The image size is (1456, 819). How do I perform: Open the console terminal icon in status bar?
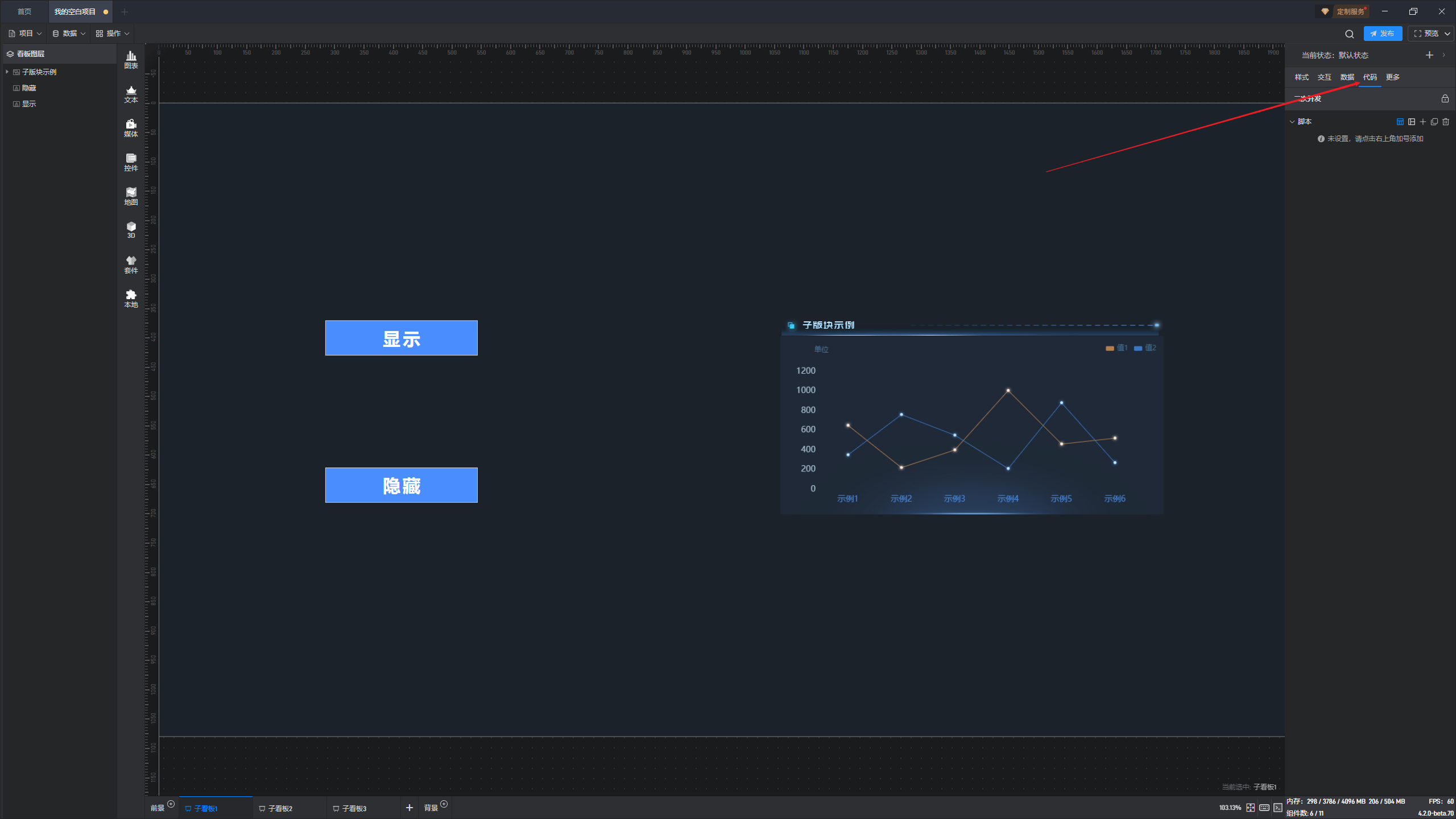point(1278,808)
